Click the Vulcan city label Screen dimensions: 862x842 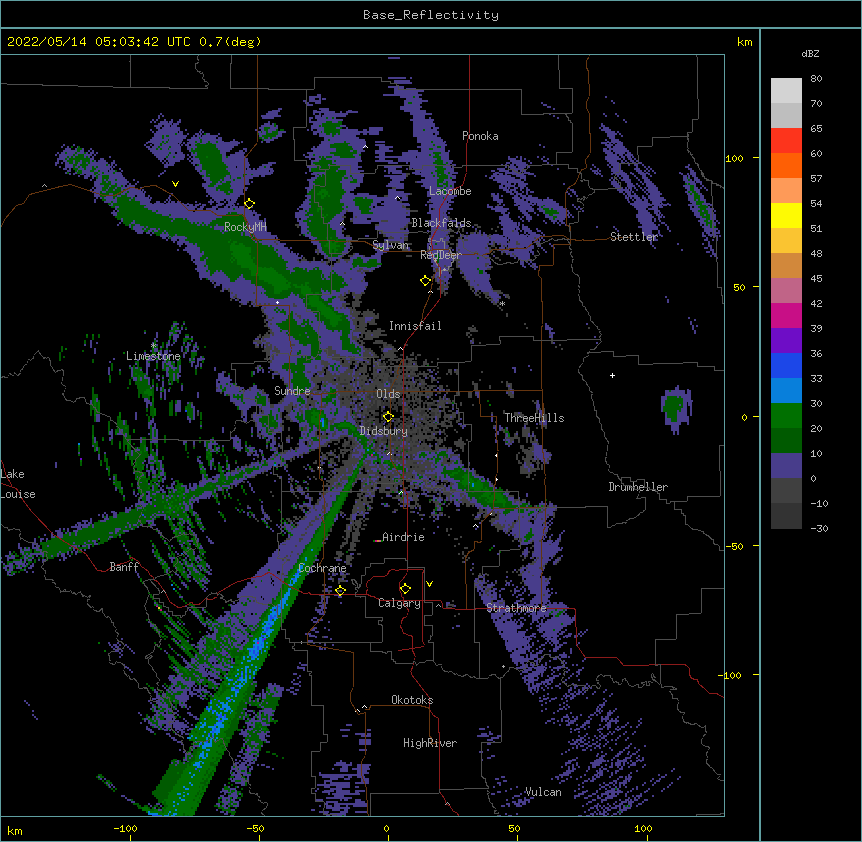tap(543, 792)
